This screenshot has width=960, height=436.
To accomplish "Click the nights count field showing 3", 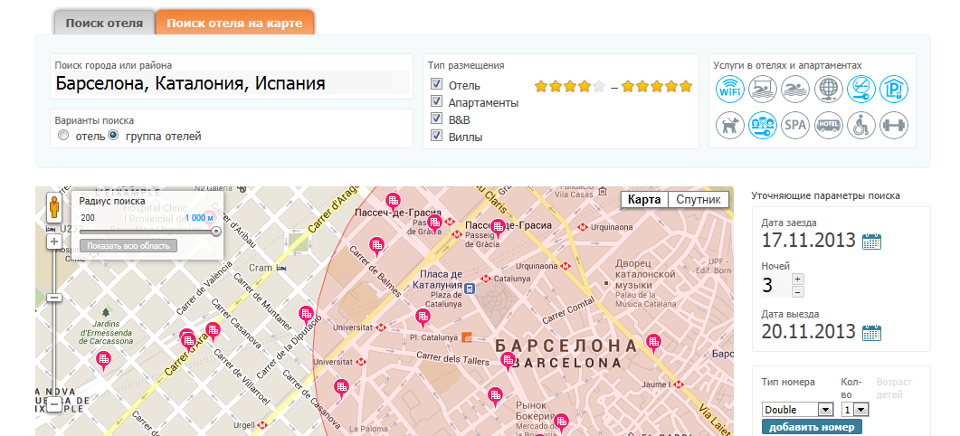I will tap(775, 285).
